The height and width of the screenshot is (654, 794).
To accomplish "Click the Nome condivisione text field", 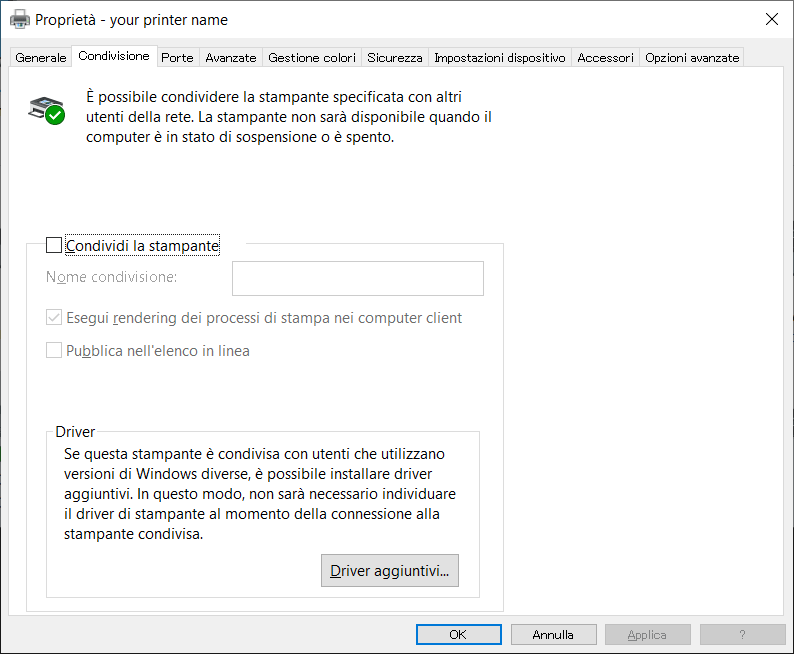I will [x=357, y=278].
